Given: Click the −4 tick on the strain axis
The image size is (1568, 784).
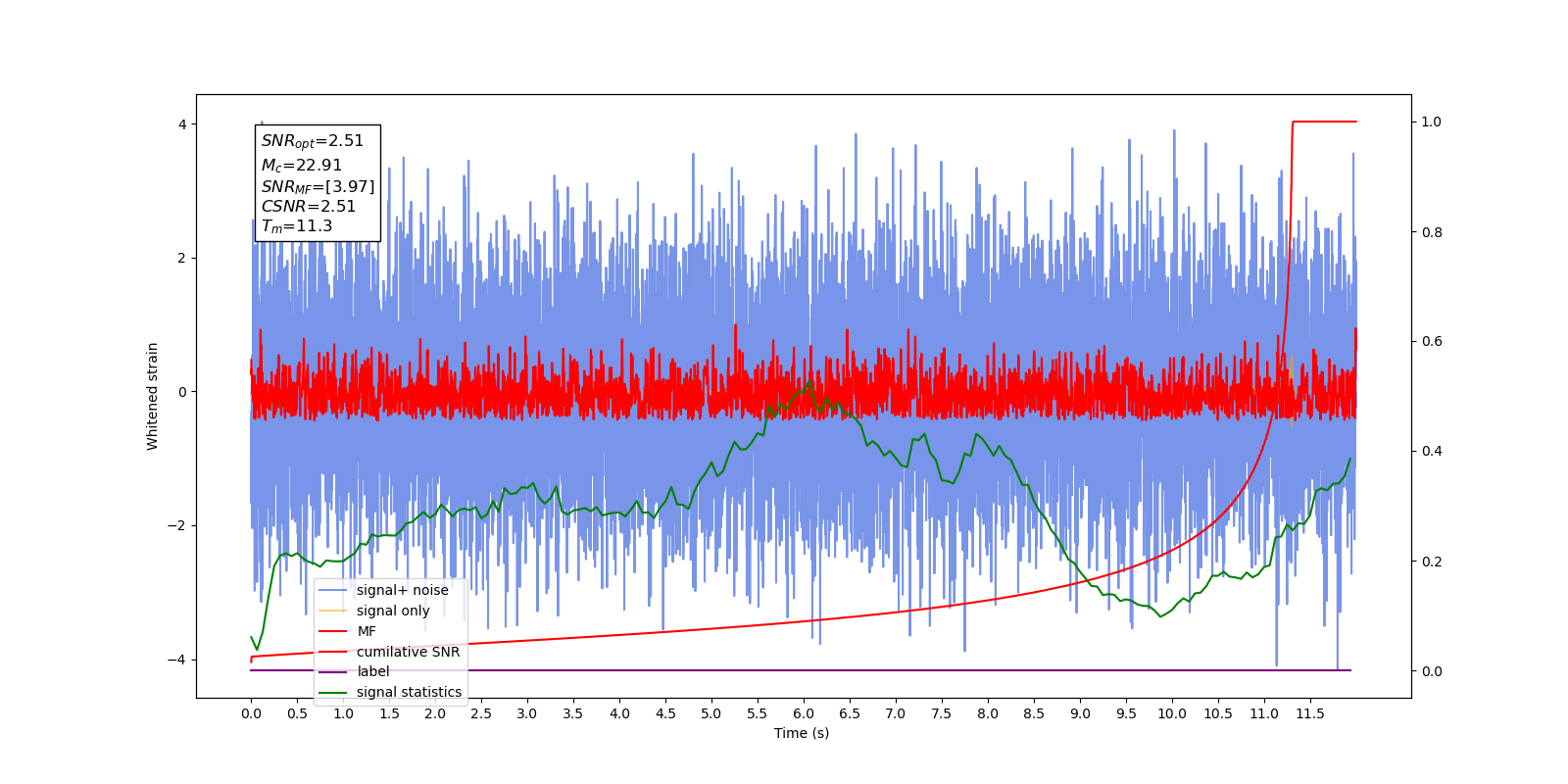Looking at the screenshot, I should click(x=177, y=660).
